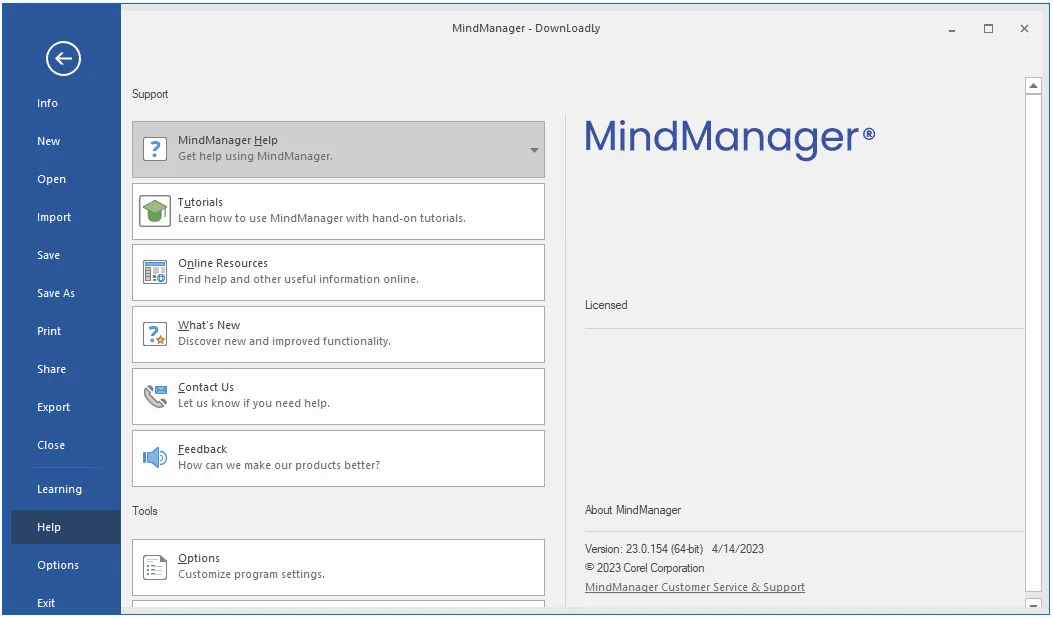Click the Online Resources web page icon
The width and height of the screenshot is (1053, 618).
click(155, 272)
